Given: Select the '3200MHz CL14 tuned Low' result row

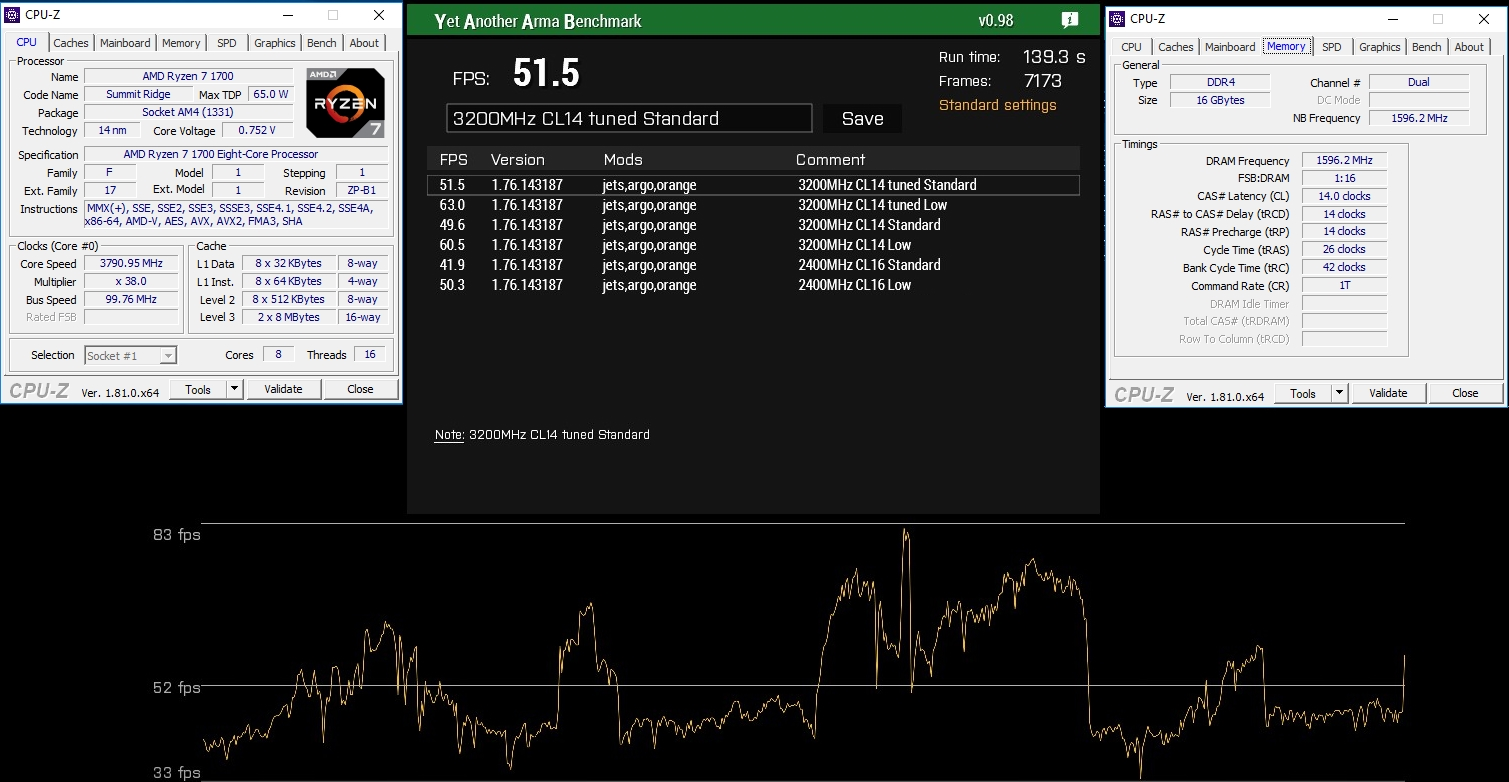Looking at the screenshot, I should (x=753, y=205).
